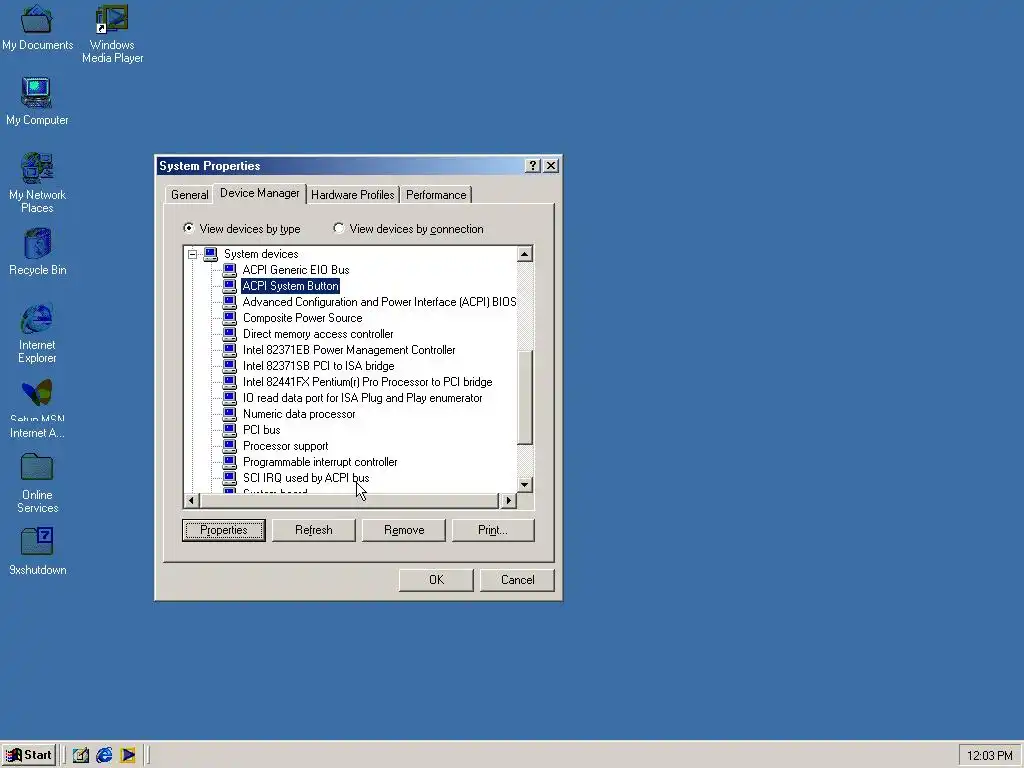This screenshot has height=768, width=1024.
Task: Open the Hardware Profiles tab
Action: click(x=353, y=195)
